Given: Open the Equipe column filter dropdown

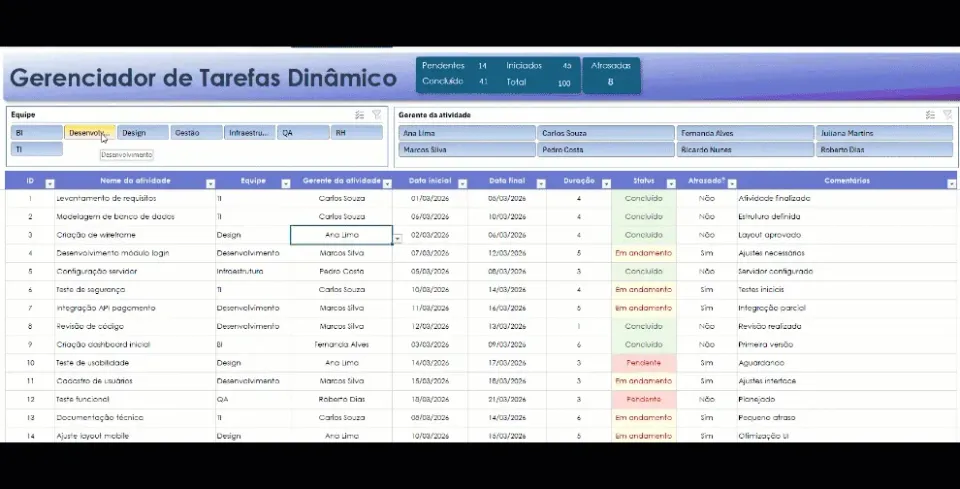Looking at the screenshot, I should point(285,184).
